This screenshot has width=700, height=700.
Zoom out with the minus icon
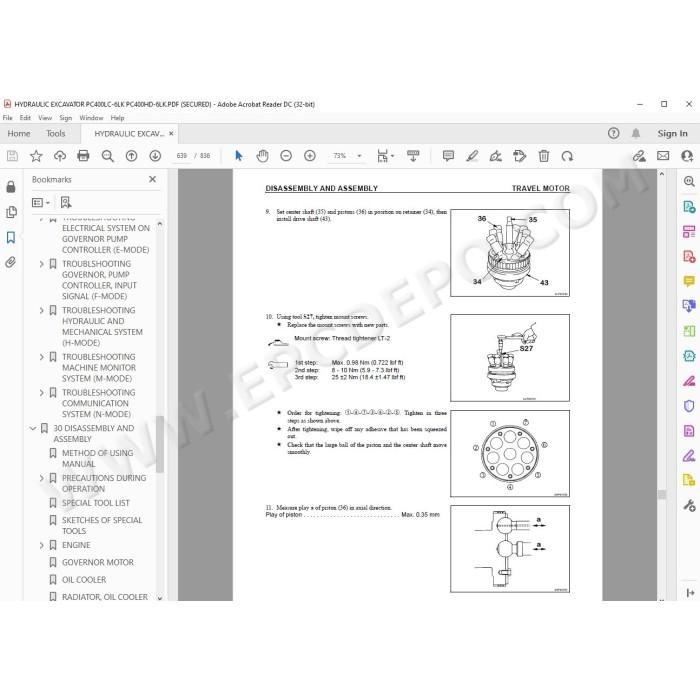286,156
